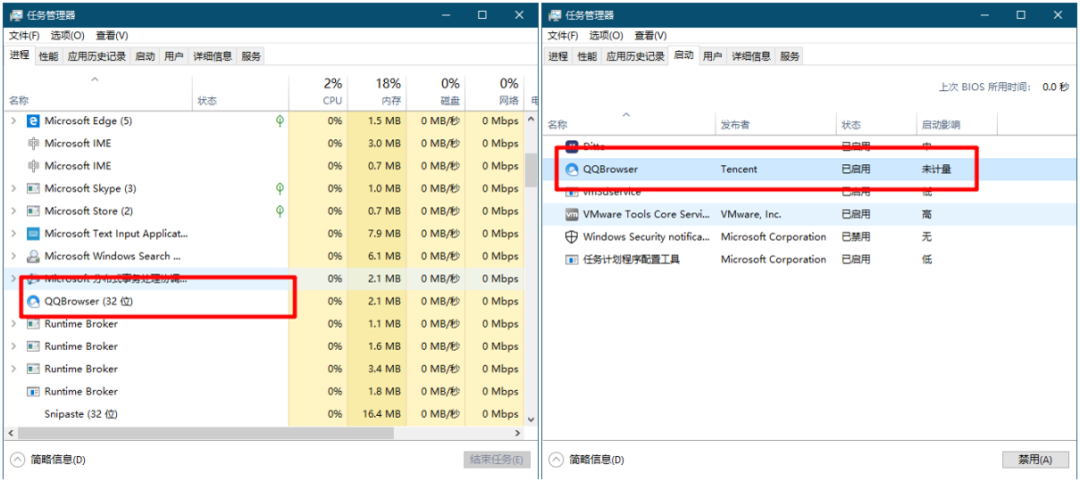Click VMware, Inc. publisher cell
1080x482 pixels.
click(x=751, y=214)
